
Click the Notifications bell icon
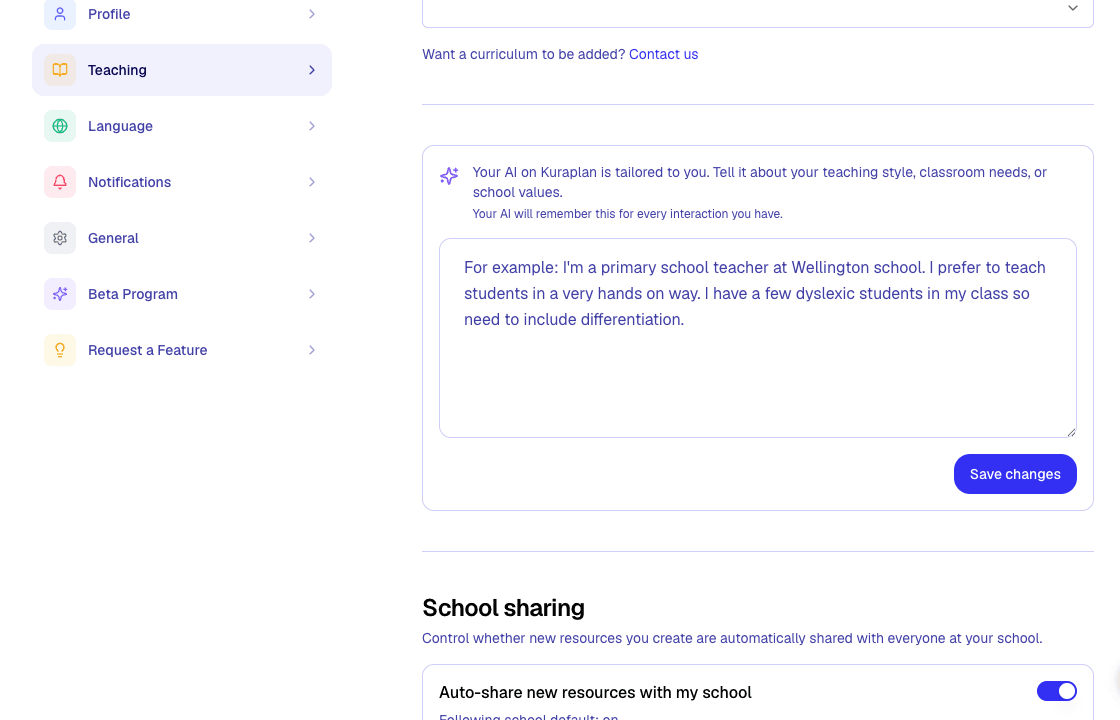coord(60,182)
